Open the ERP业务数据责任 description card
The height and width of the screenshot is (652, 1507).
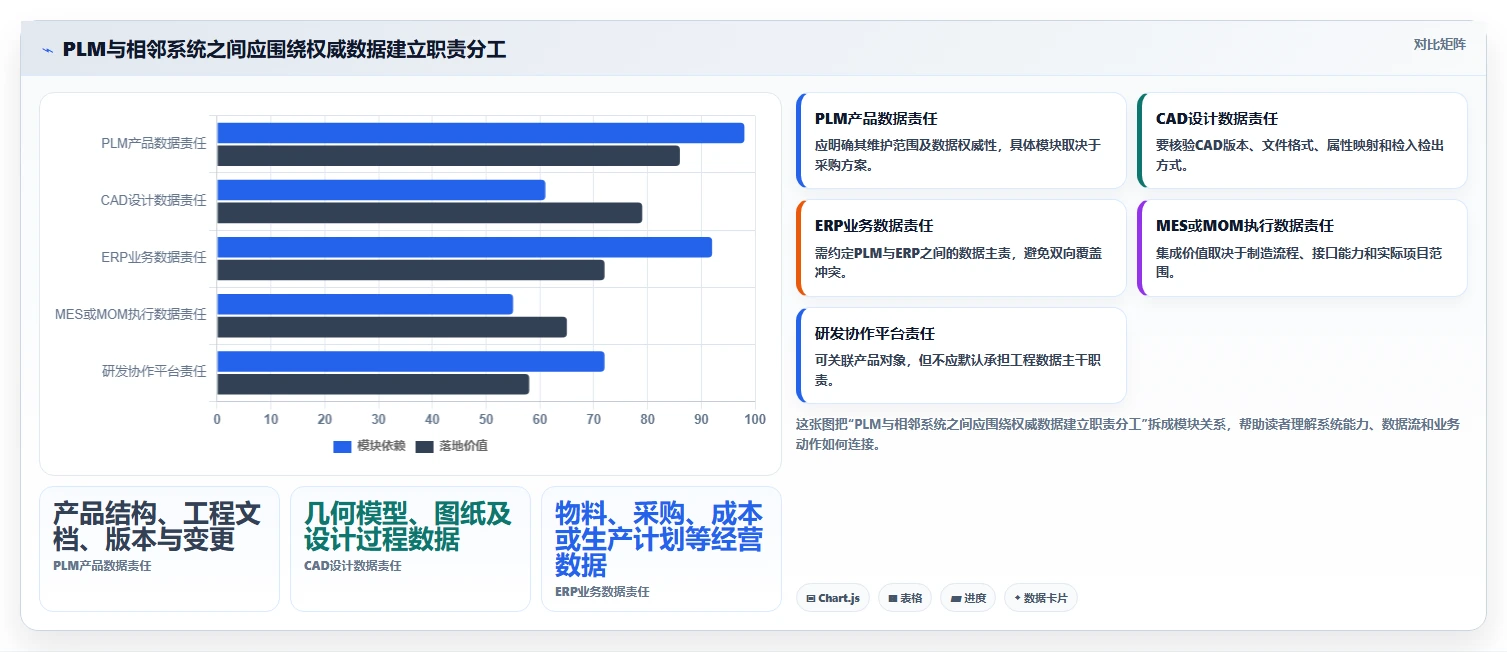(x=961, y=248)
